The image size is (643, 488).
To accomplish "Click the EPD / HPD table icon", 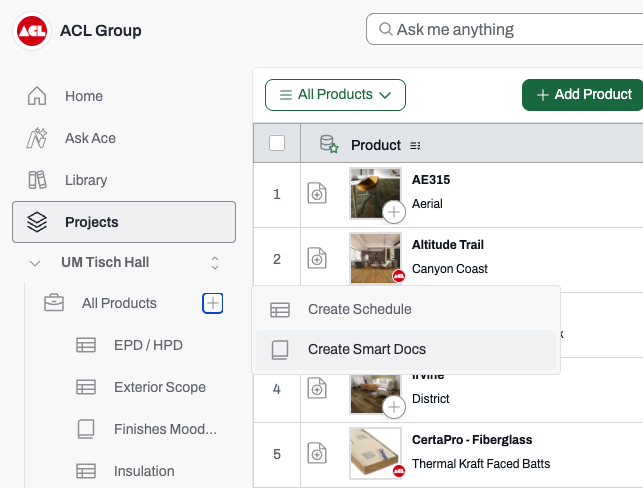I will 86,345.
